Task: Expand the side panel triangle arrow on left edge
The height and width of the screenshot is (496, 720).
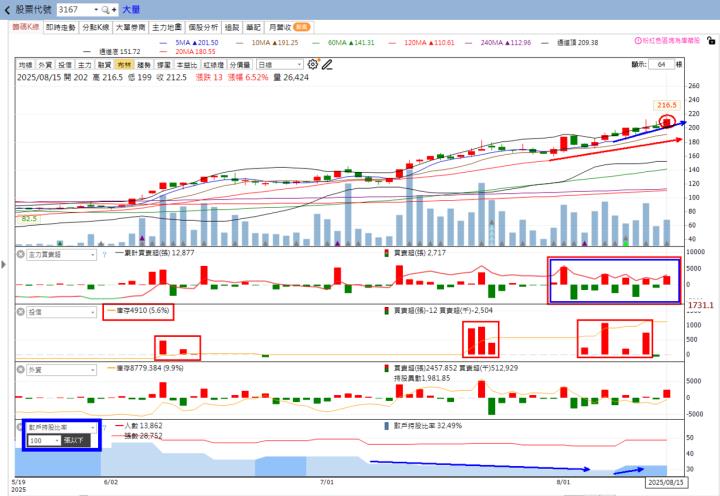Action: click(x=4, y=265)
